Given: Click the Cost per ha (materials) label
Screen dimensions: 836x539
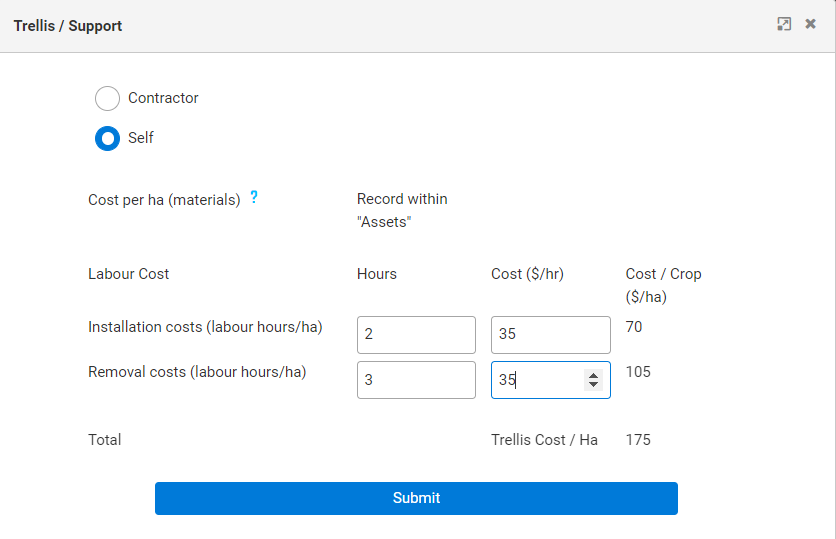Looking at the screenshot, I should [x=164, y=200].
